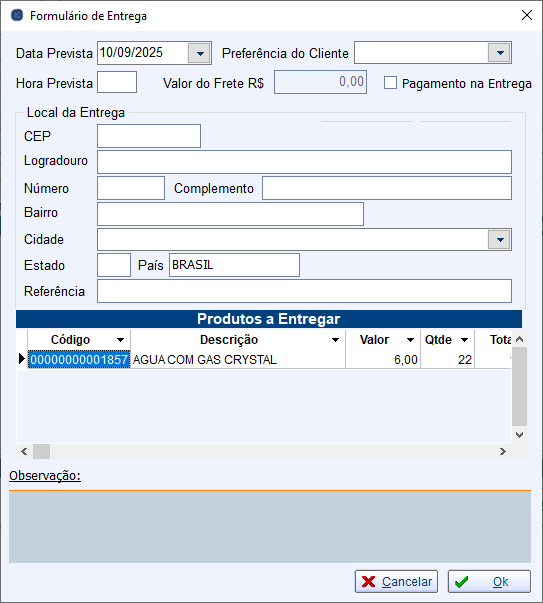Open the Descrição column filter arrow

coord(335,340)
